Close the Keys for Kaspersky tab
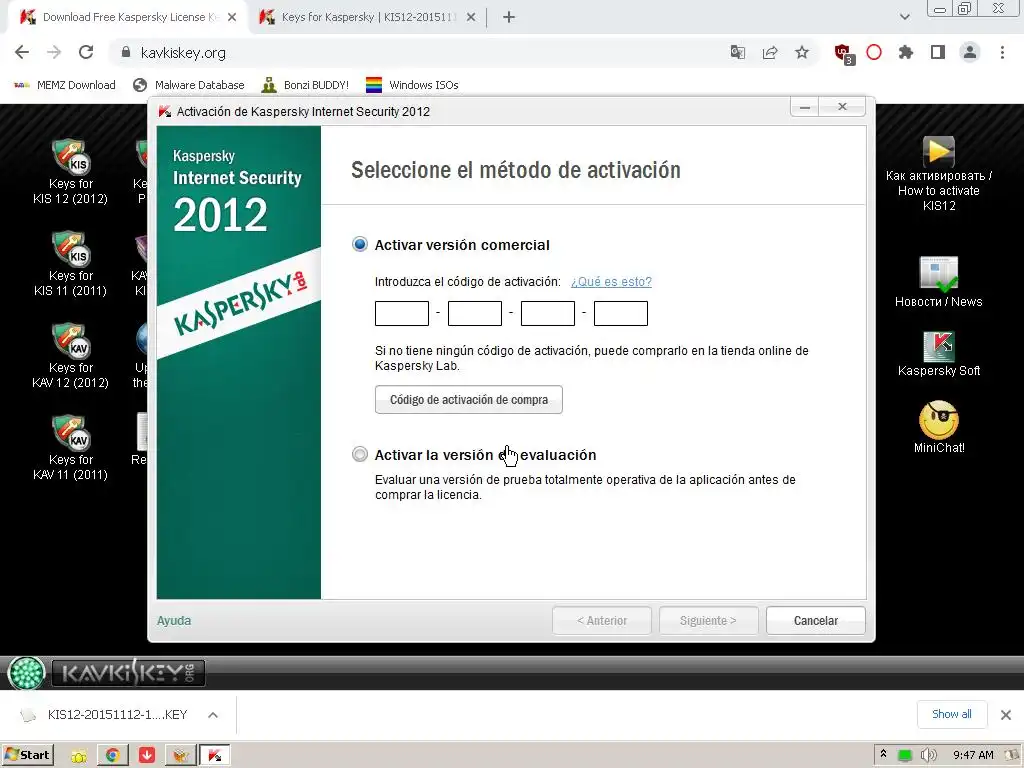This screenshot has height=768, width=1024. coord(471,18)
